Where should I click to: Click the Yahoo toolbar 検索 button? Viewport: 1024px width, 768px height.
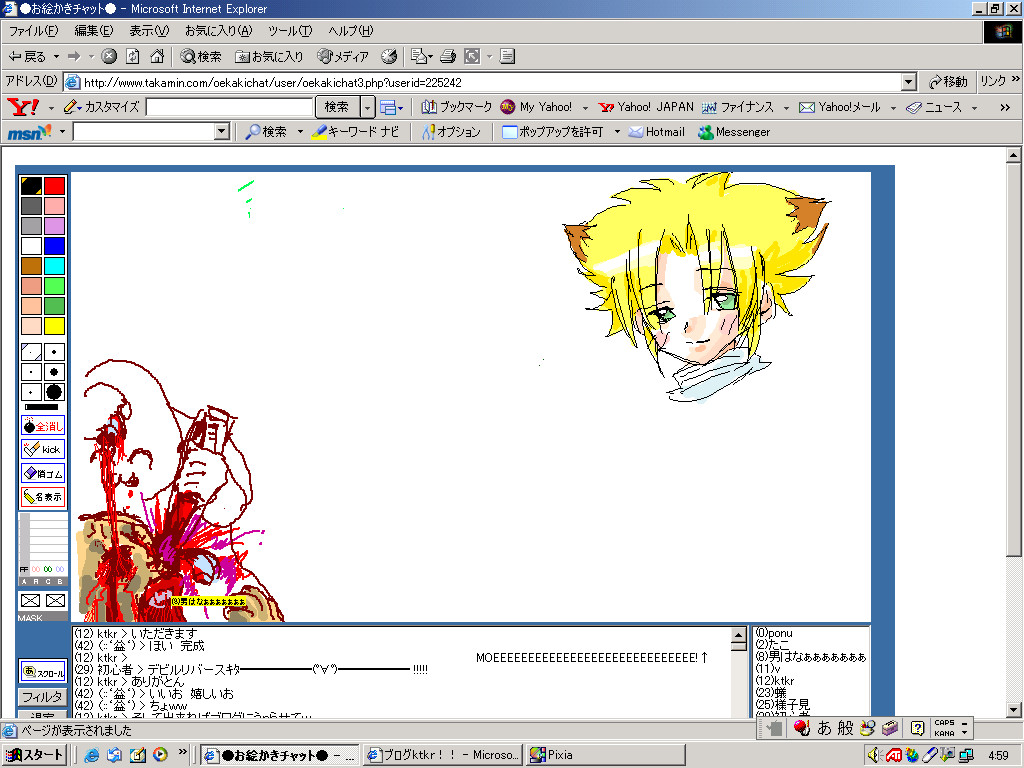pos(337,107)
